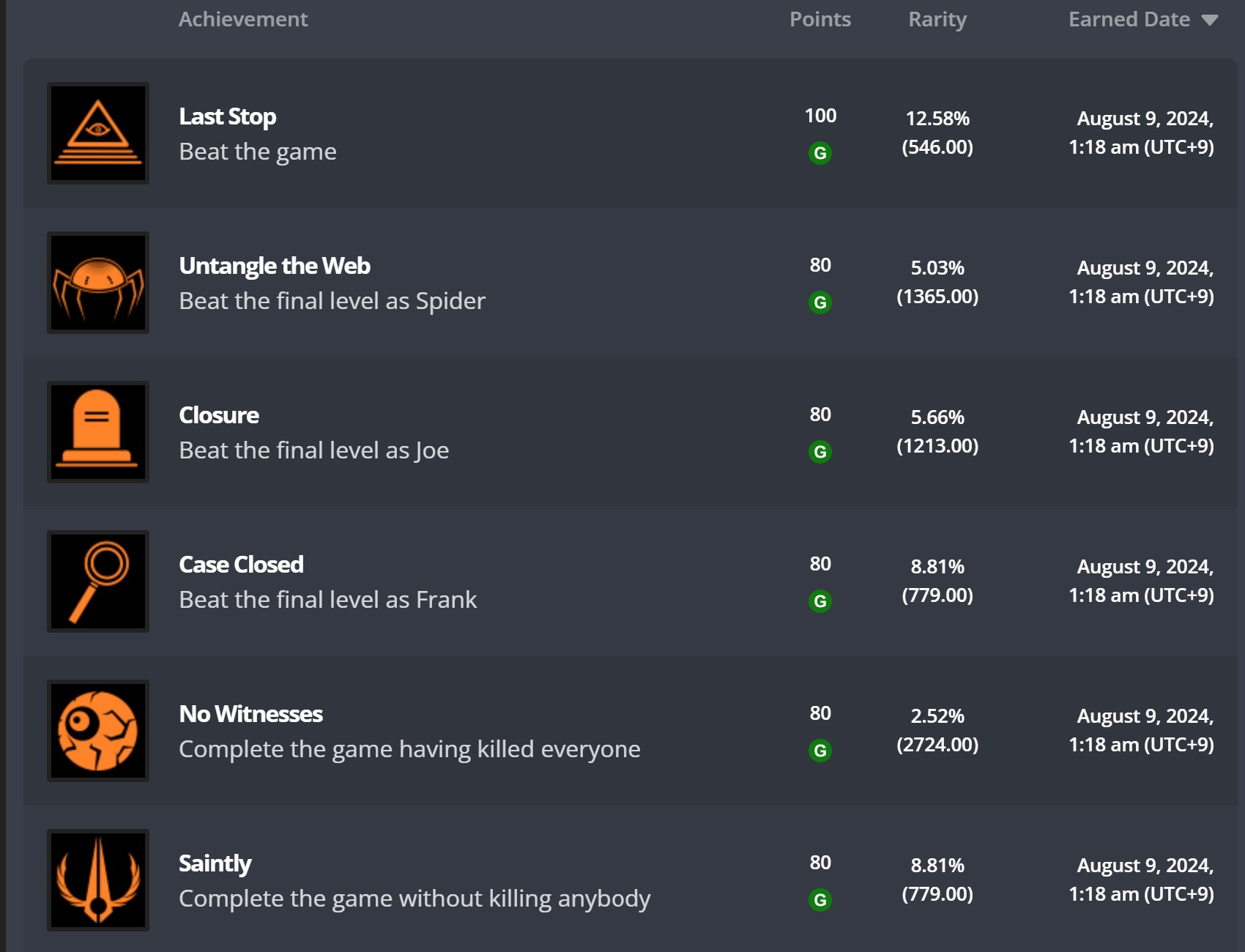Click the Last Stop pyramid eye icon

pyautogui.click(x=98, y=133)
